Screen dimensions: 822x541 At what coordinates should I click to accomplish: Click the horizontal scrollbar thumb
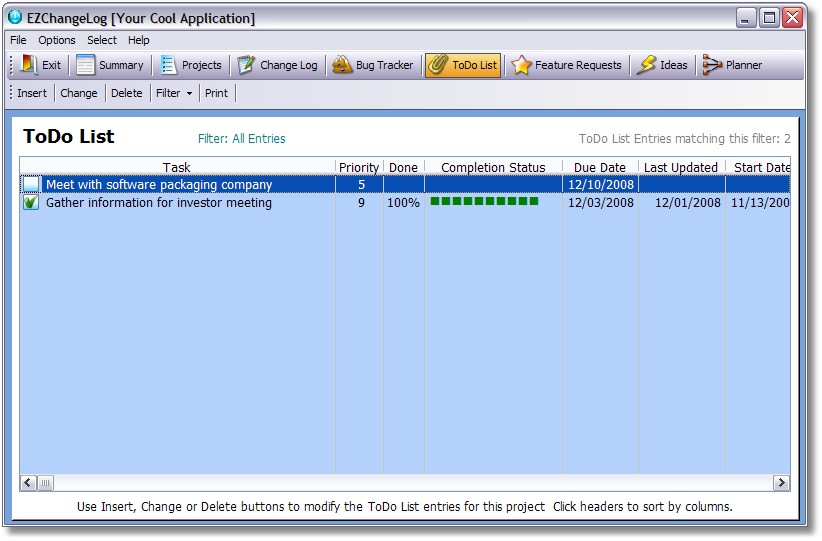45,483
